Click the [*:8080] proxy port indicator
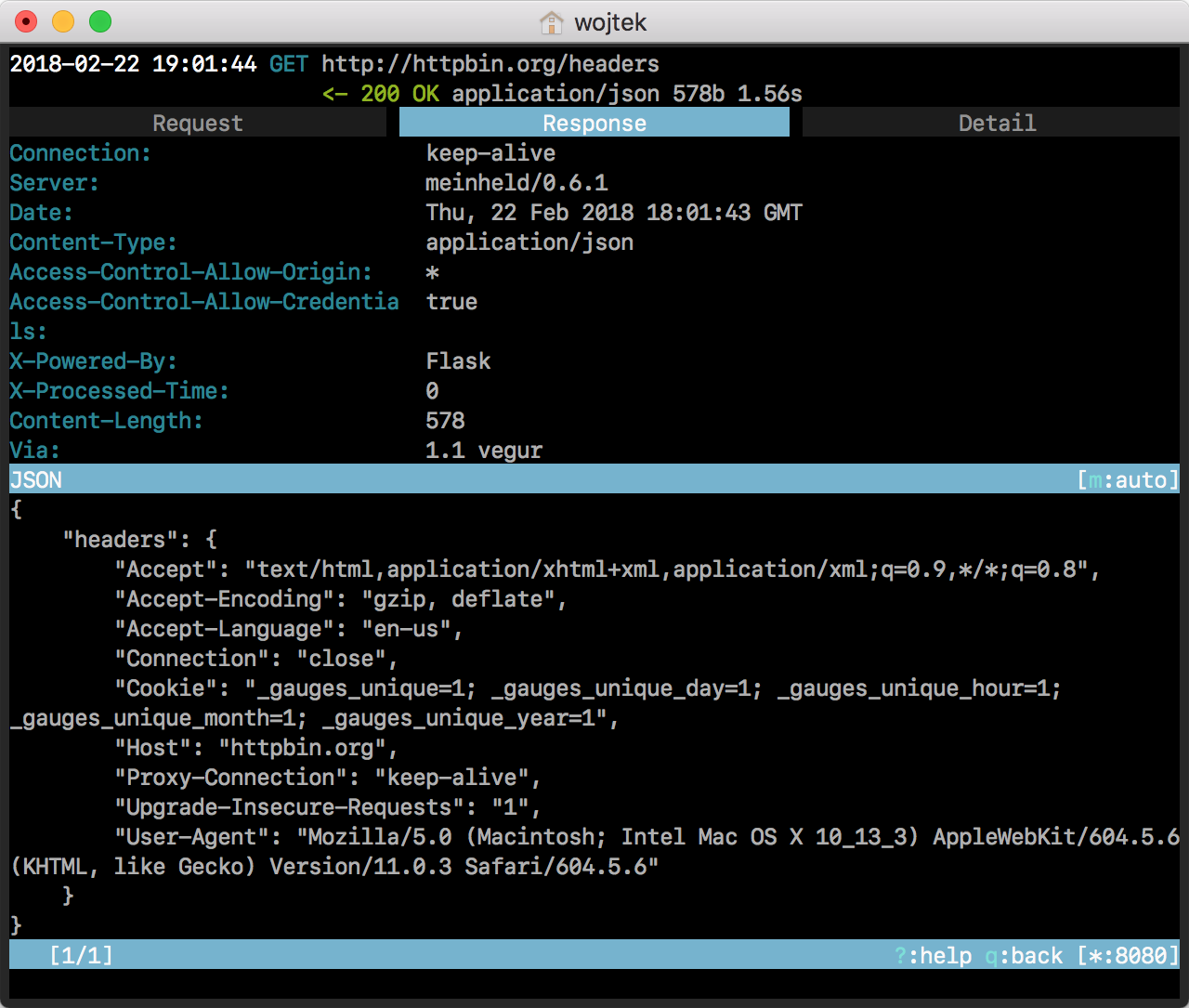The width and height of the screenshot is (1189, 1008). [x=1128, y=956]
